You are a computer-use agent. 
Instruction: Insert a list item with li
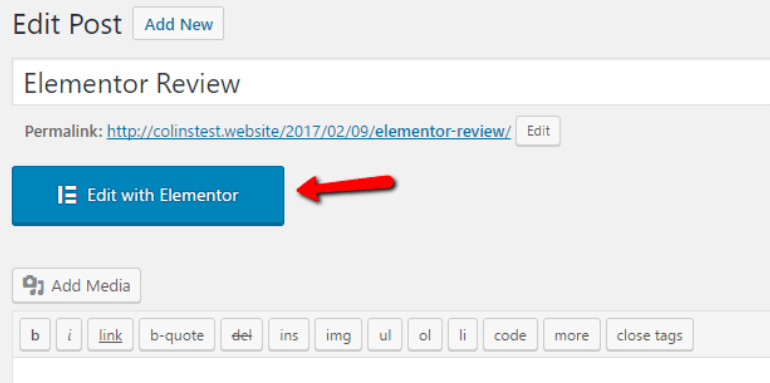pos(463,335)
